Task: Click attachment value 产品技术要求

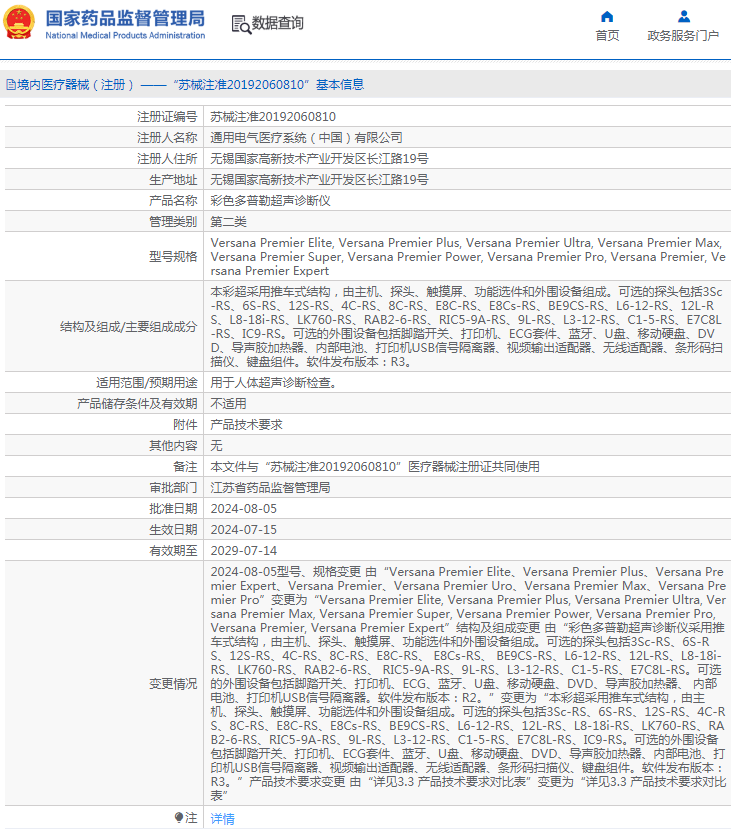Action: (x=246, y=424)
